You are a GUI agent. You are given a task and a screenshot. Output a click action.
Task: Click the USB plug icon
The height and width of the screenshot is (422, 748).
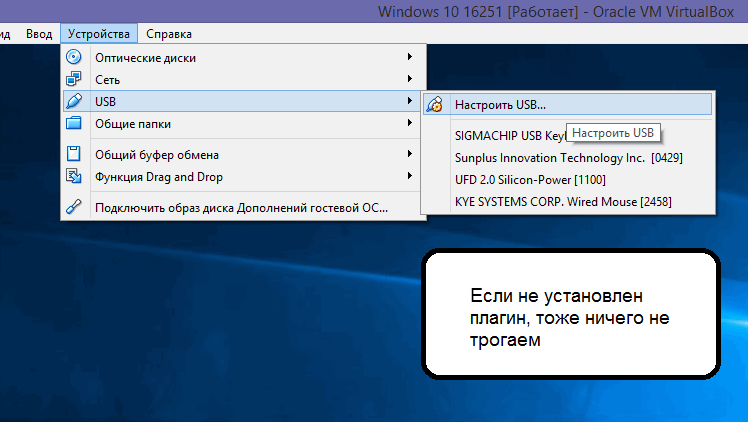(73, 101)
